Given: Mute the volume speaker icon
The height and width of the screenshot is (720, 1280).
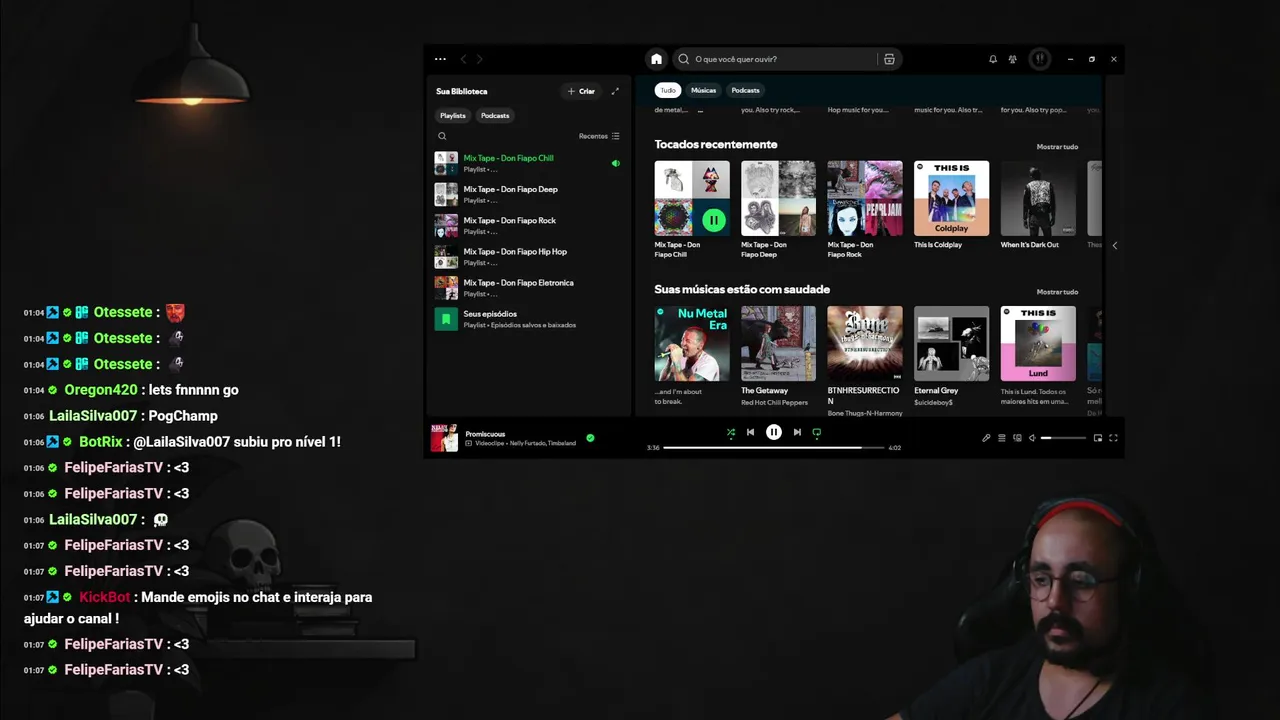Looking at the screenshot, I should (x=1032, y=438).
